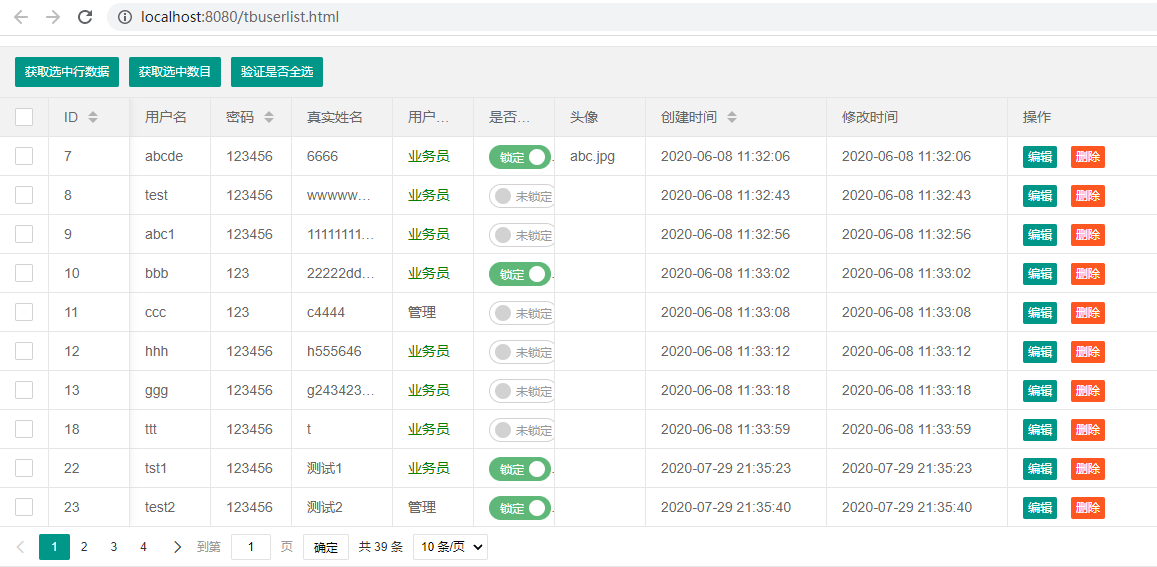
Task: Go to next page with right chevron
Action: point(177,547)
